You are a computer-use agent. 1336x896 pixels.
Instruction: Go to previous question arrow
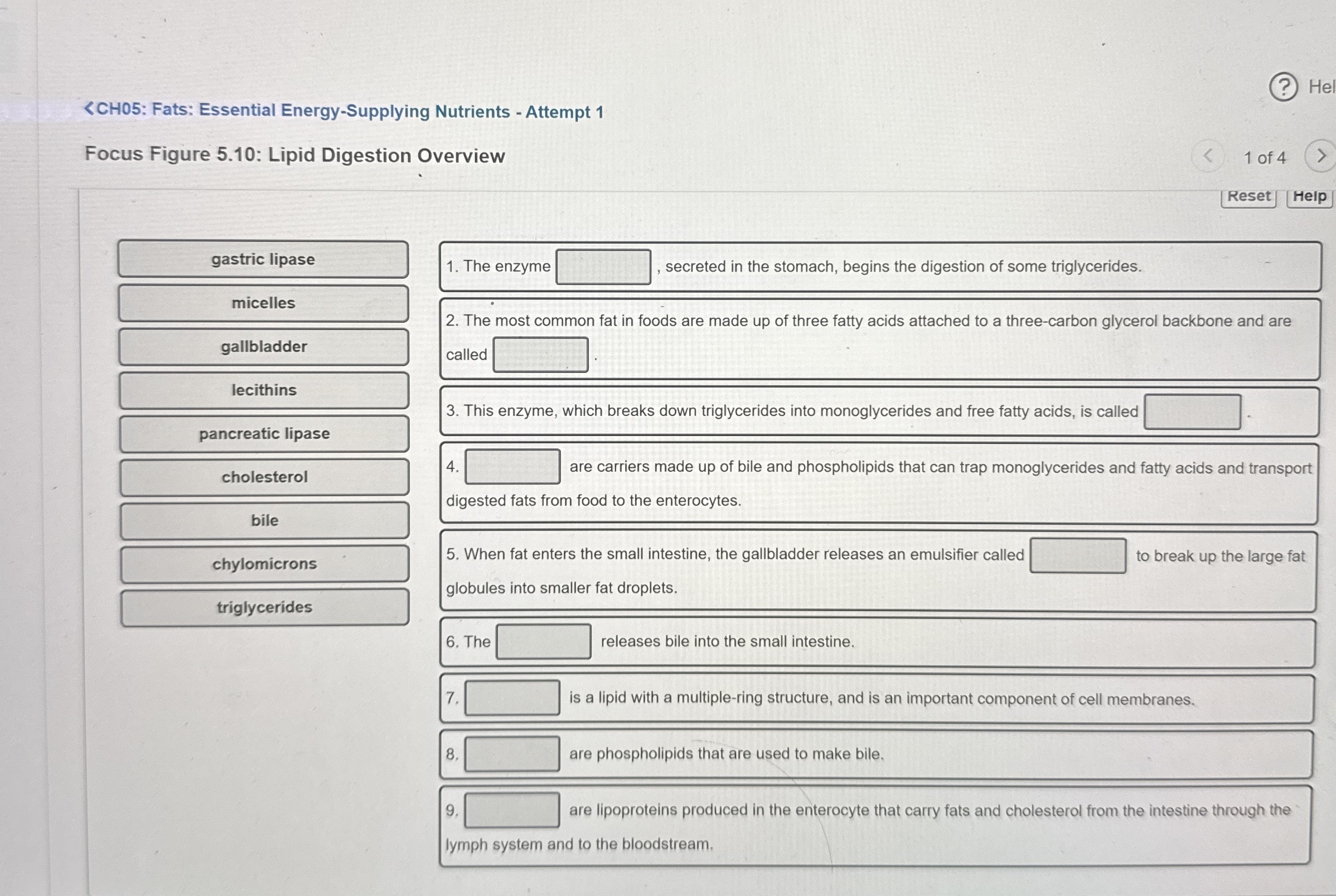1208,156
